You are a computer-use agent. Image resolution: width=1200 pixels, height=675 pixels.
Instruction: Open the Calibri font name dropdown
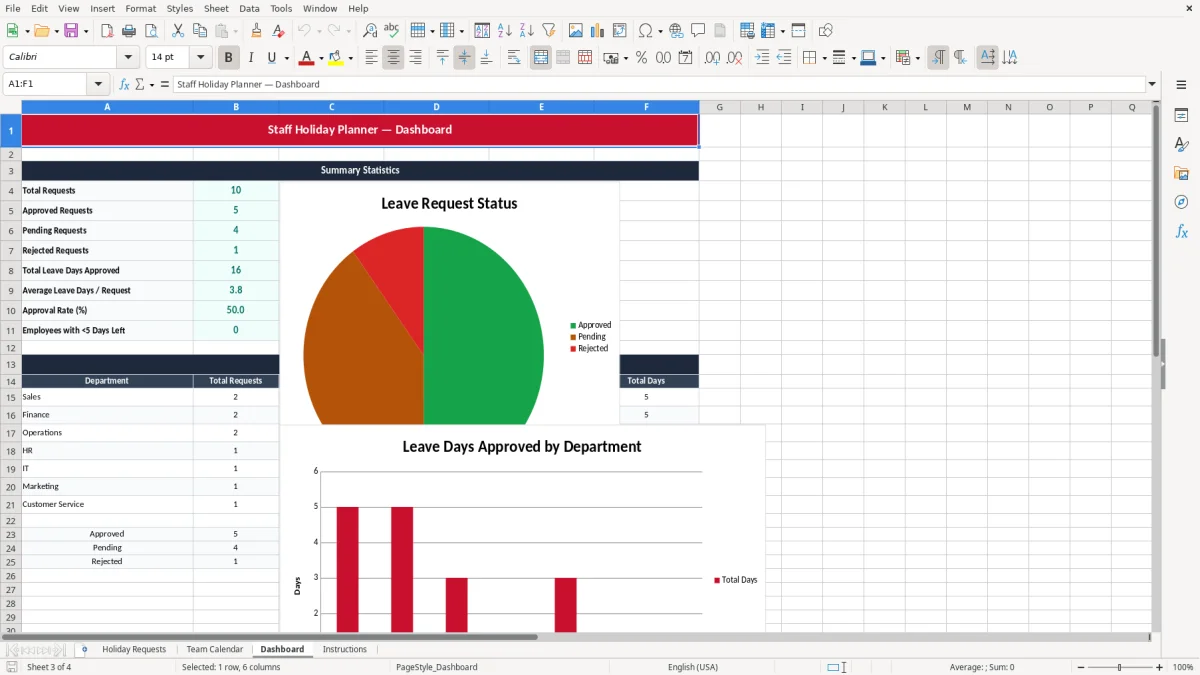127,58
